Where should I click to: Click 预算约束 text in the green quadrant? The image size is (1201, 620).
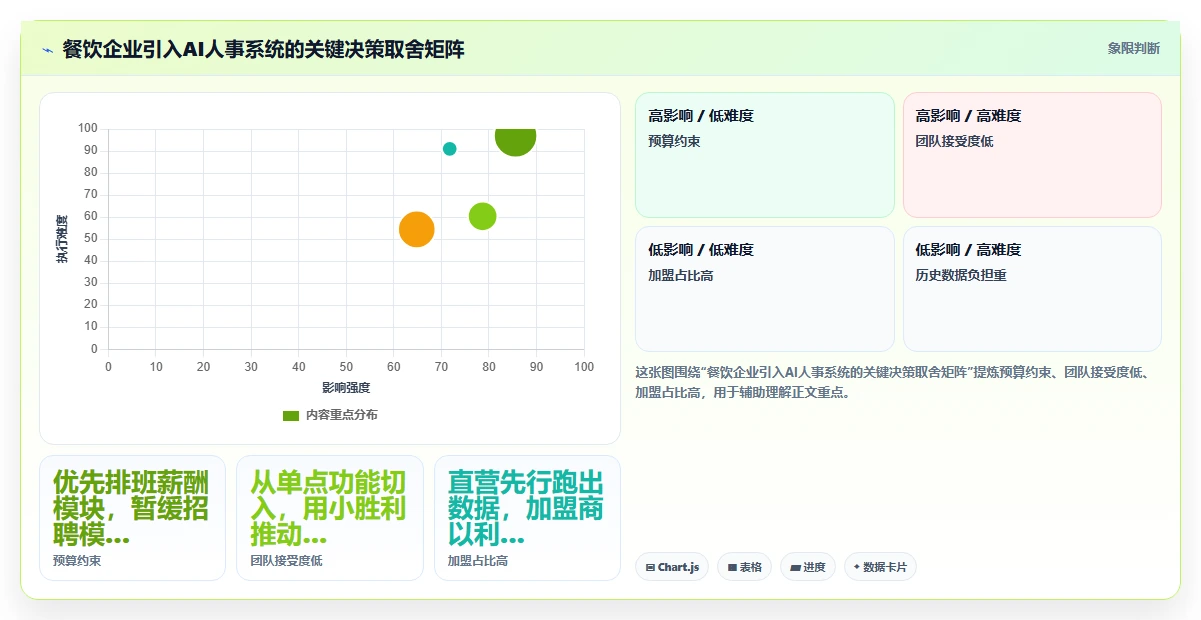pos(674,142)
